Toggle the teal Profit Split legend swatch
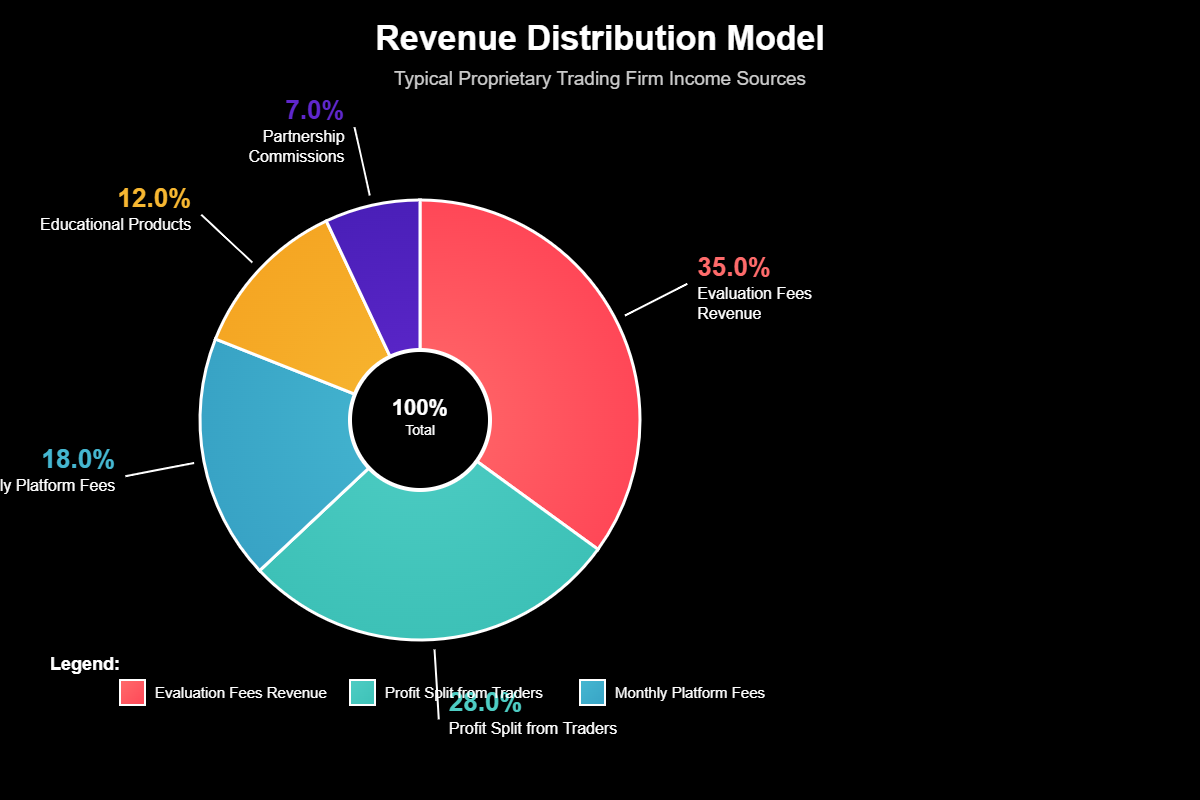Screen dimensions: 1200x800 pos(362,692)
